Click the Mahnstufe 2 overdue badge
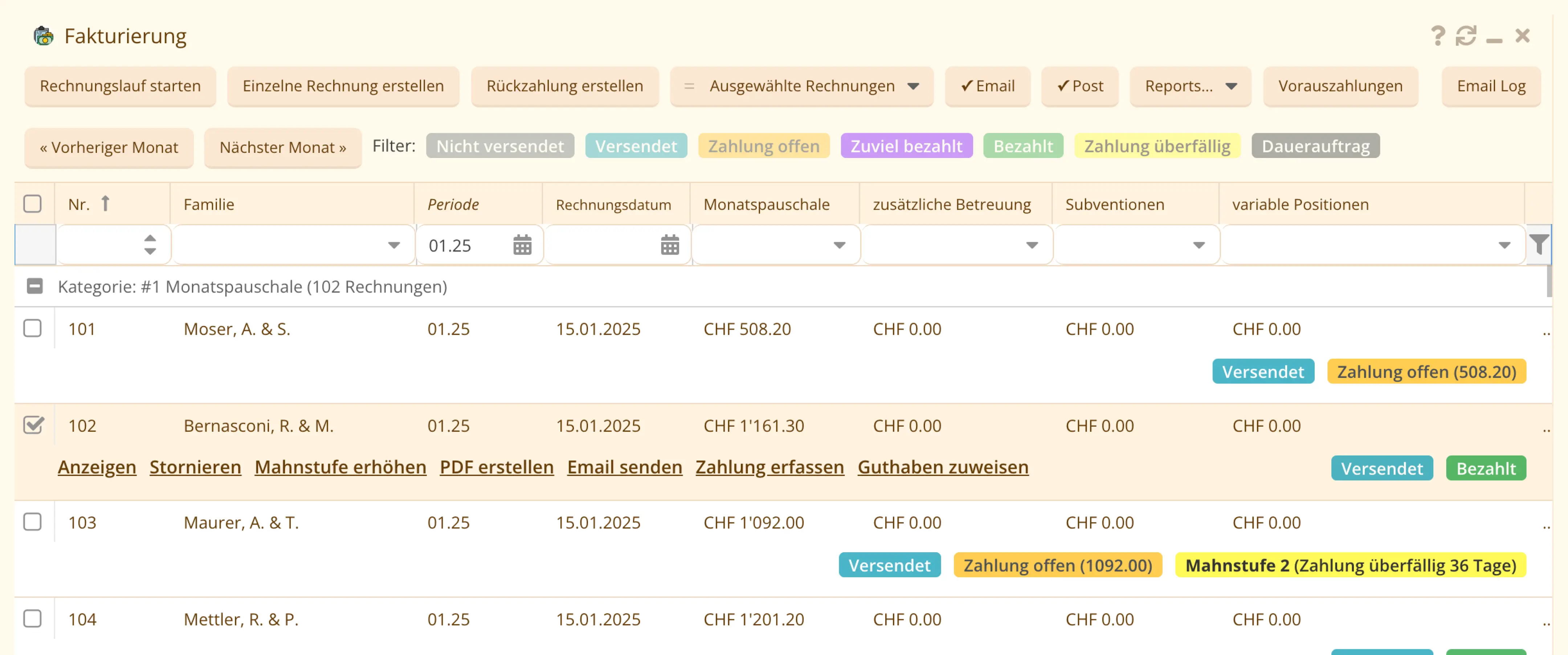Image resolution: width=1568 pixels, height=655 pixels. tap(1350, 565)
